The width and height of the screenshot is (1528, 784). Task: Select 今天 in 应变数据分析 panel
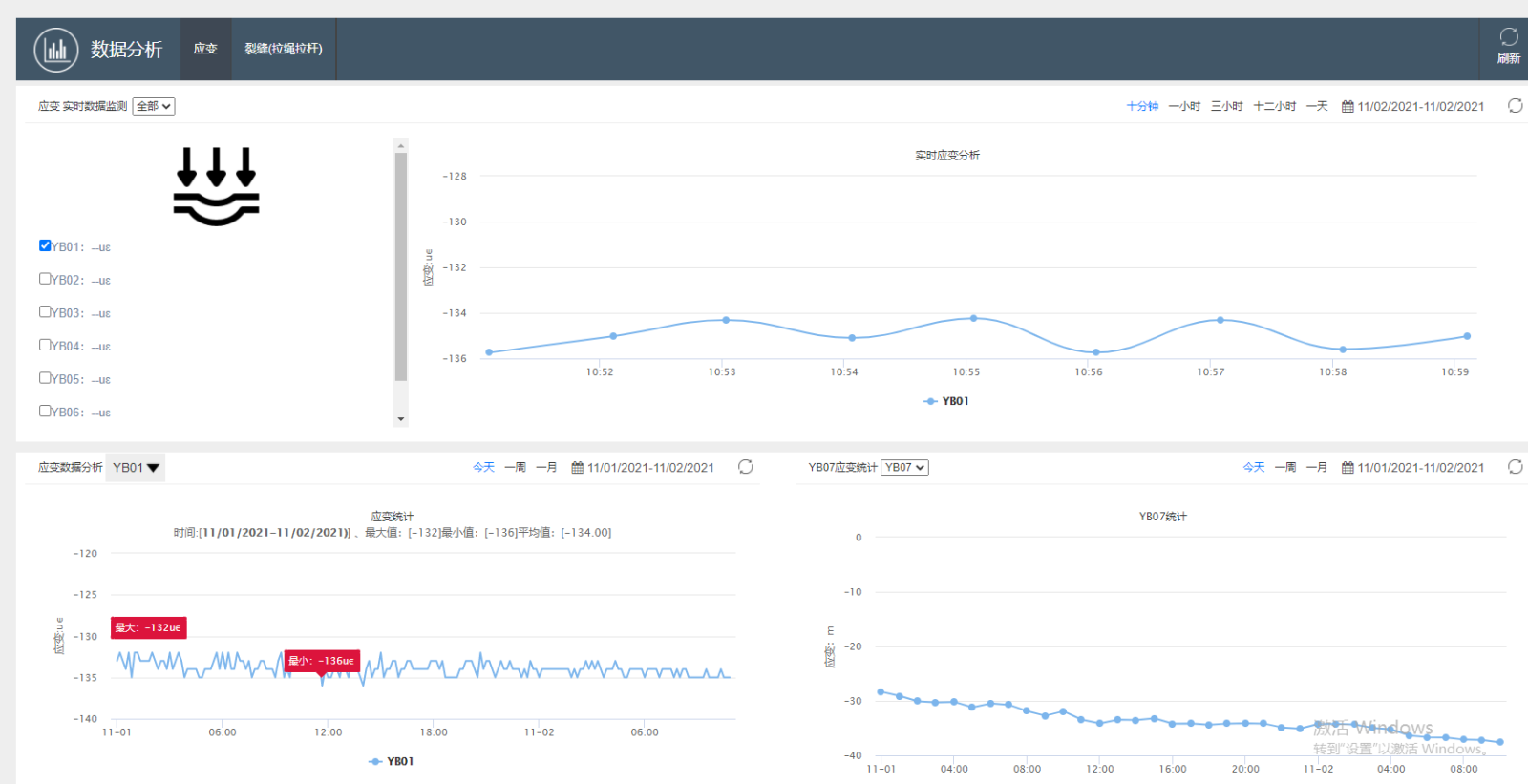[x=484, y=467]
